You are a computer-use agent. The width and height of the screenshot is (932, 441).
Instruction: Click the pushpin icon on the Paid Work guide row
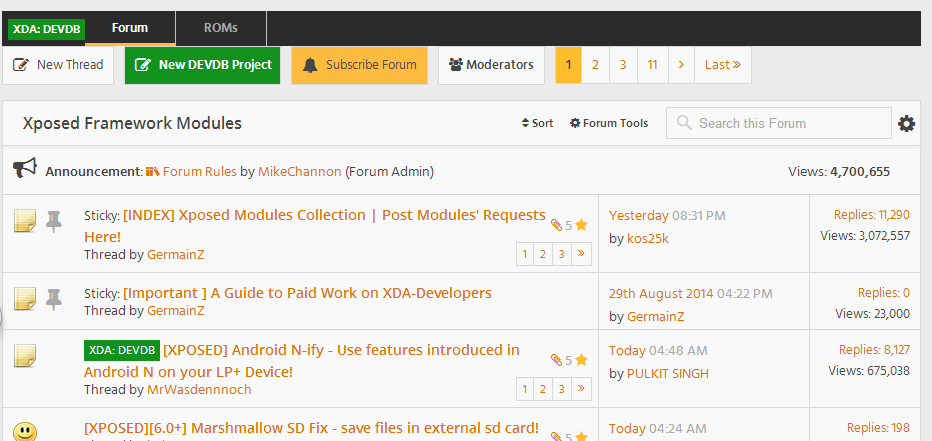tap(53, 300)
